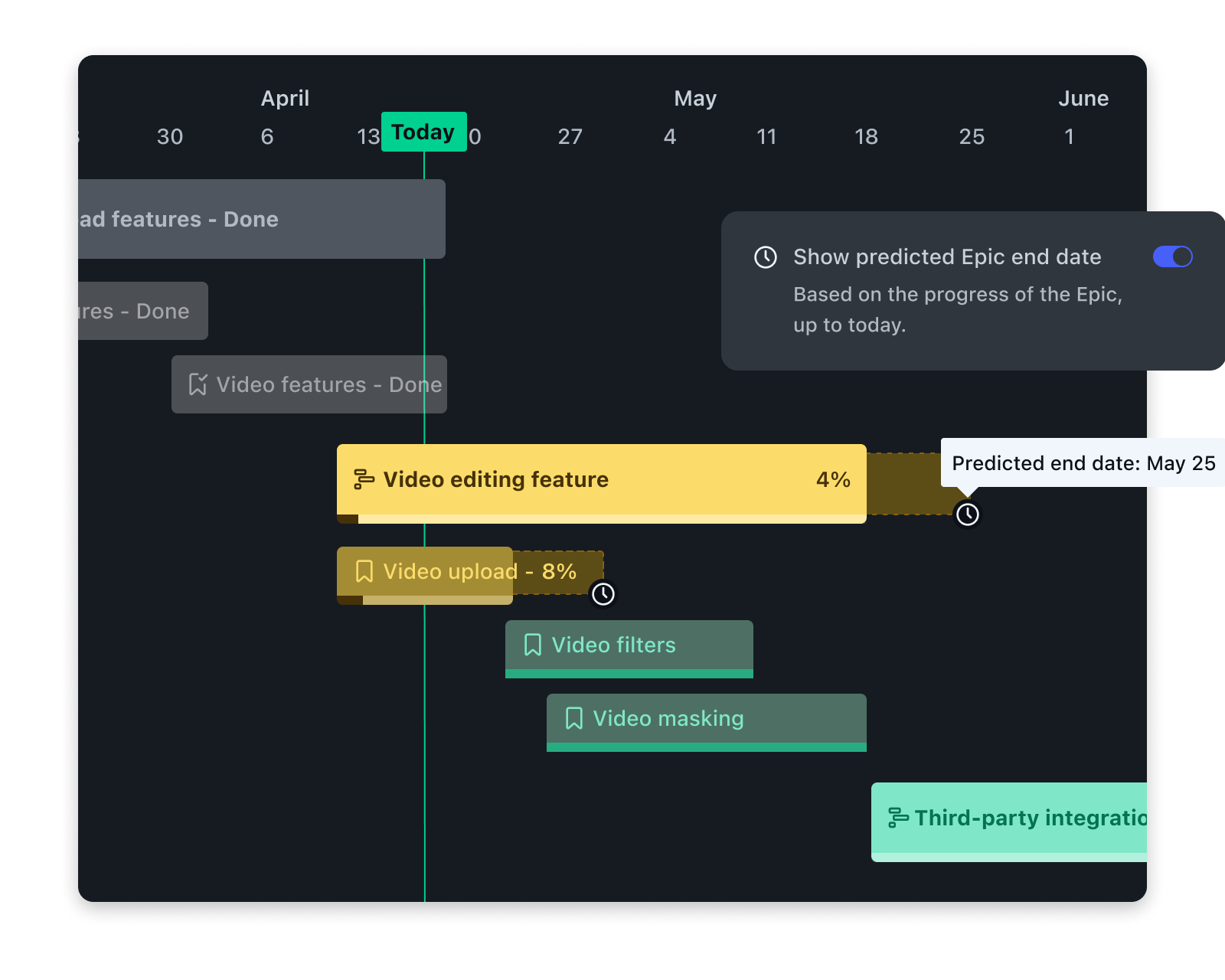The height and width of the screenshot is (980, 1225).
Task: Click the clock icon ending Video editing feature prediction
Action: click(x=968, y=514)
